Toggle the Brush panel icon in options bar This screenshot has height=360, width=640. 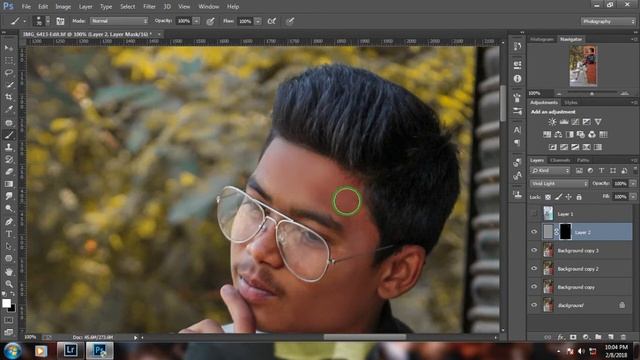60,21
